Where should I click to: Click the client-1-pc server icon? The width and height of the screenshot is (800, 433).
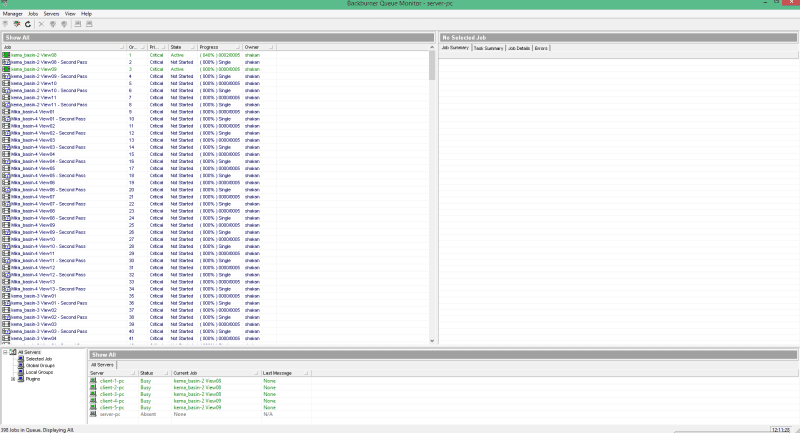[x=93, y=381]
